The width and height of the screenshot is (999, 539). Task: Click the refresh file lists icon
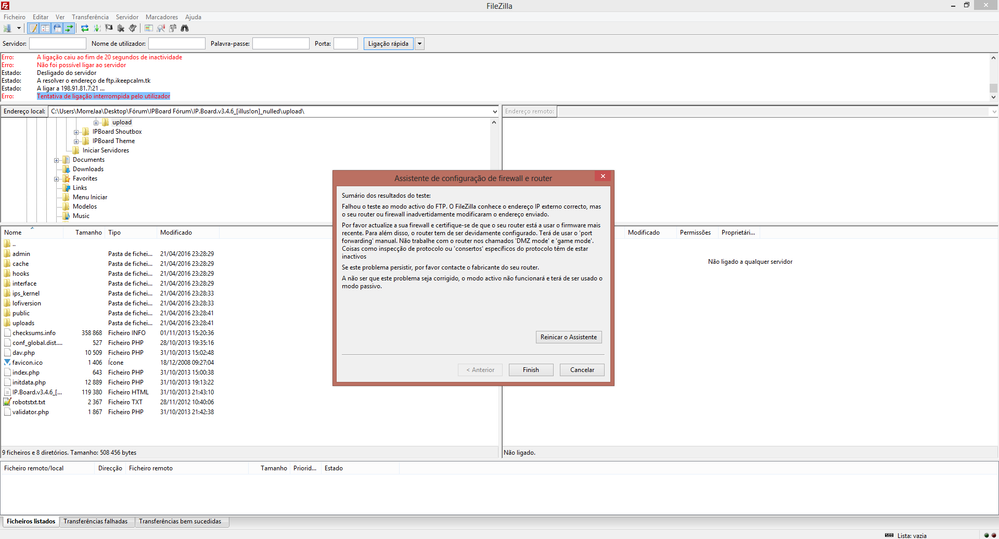85,28
